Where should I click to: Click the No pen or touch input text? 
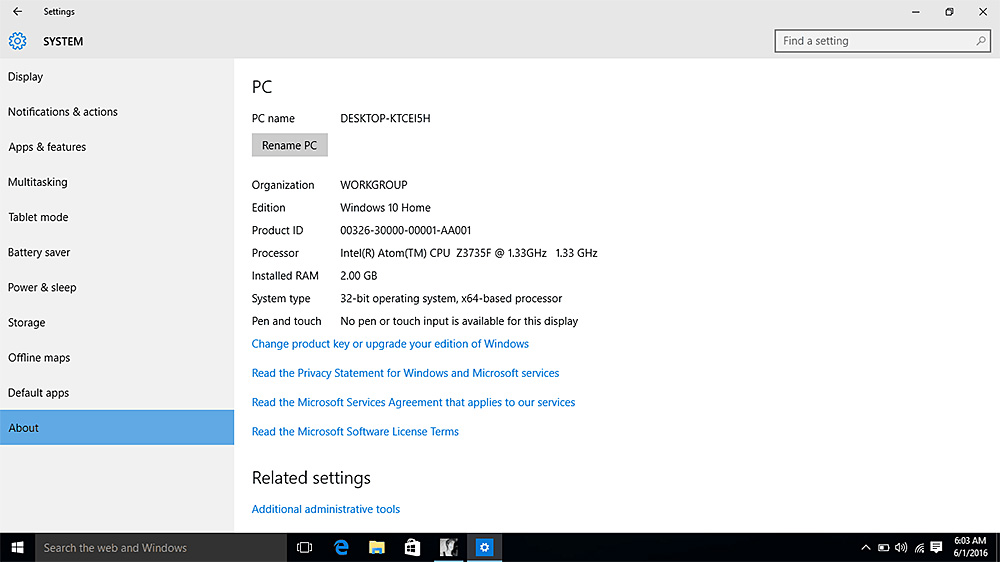(459, 322)
